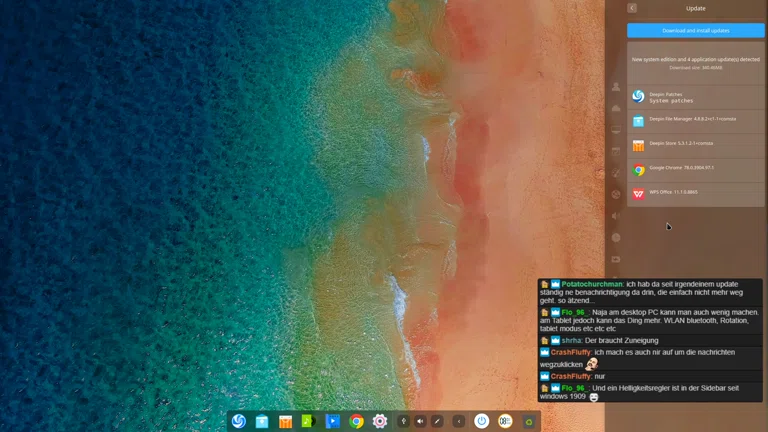Open the USB mount tray icon

pyautogui.click(x=403, y=421)
